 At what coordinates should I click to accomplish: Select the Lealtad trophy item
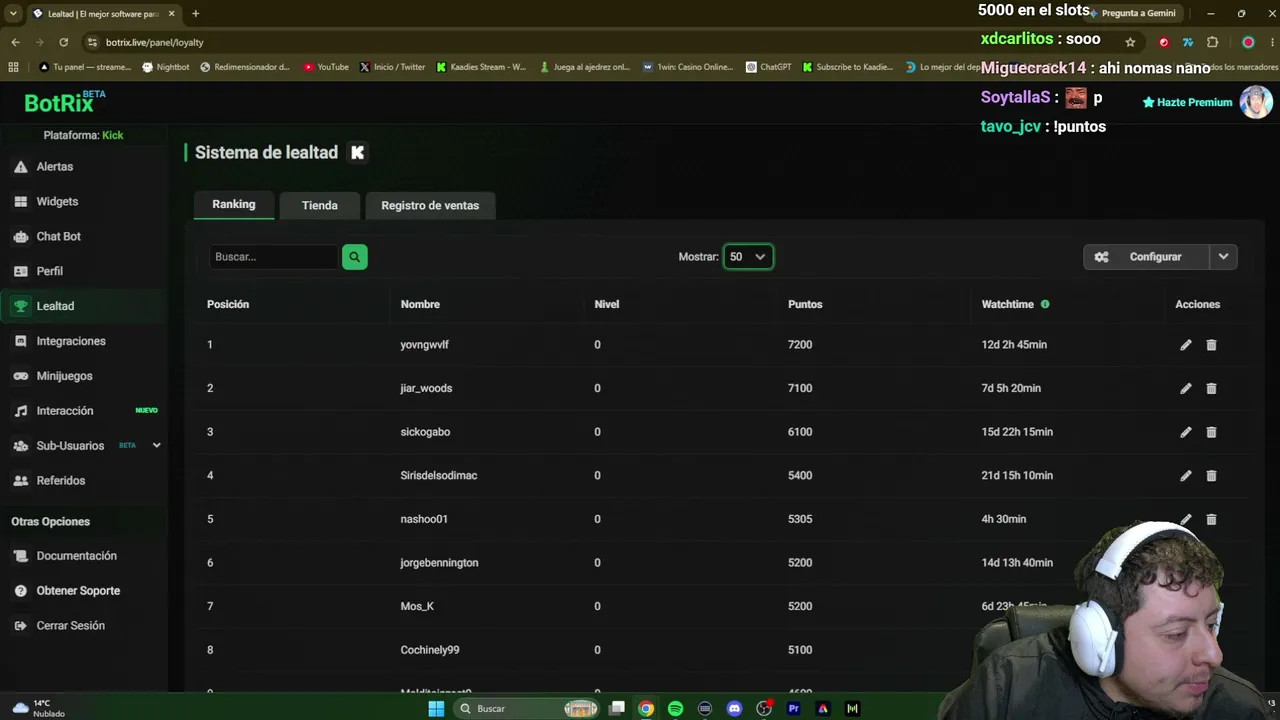click(x=55, y=306)
